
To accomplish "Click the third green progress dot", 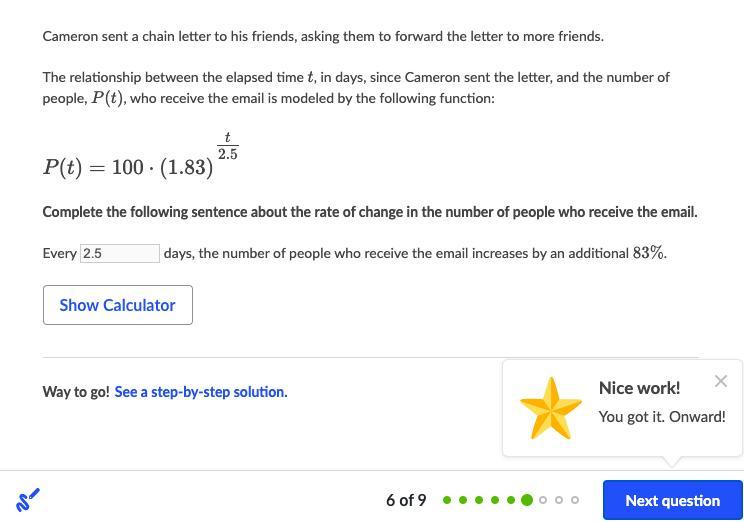I will coord(479,500).
